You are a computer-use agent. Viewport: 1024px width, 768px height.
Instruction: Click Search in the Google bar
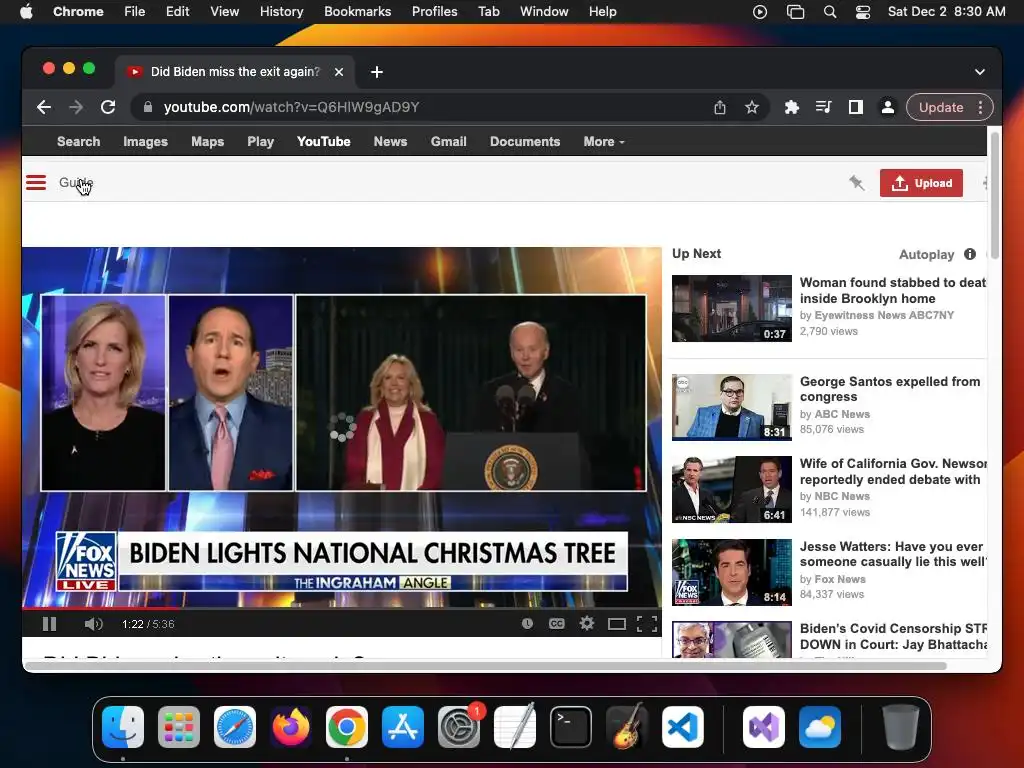78,142
